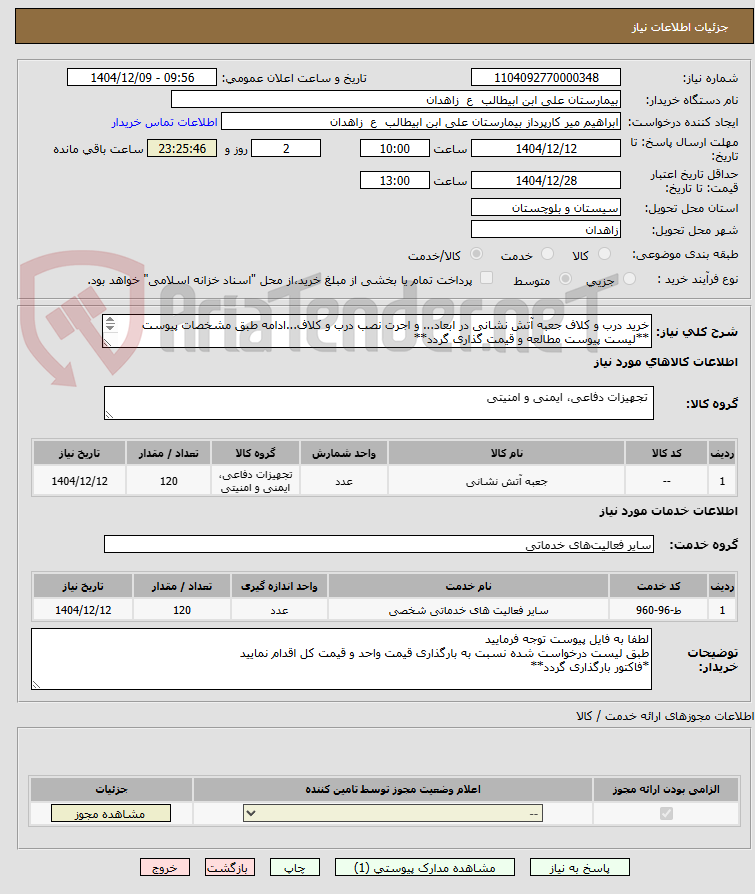Click the بازگشت back button
The width and height of the screenshot is (755, 894).
[x=230, y=867]
